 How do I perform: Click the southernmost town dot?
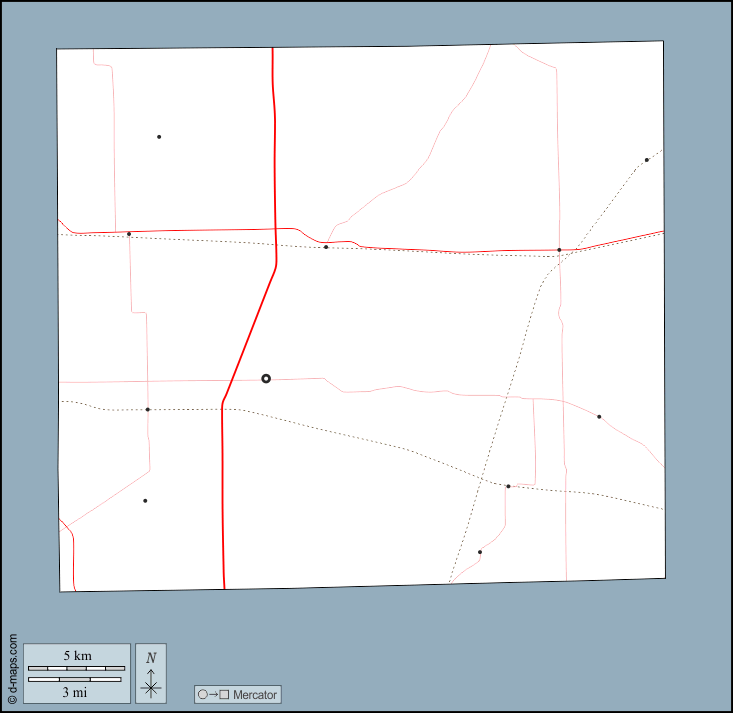point(480,552)
